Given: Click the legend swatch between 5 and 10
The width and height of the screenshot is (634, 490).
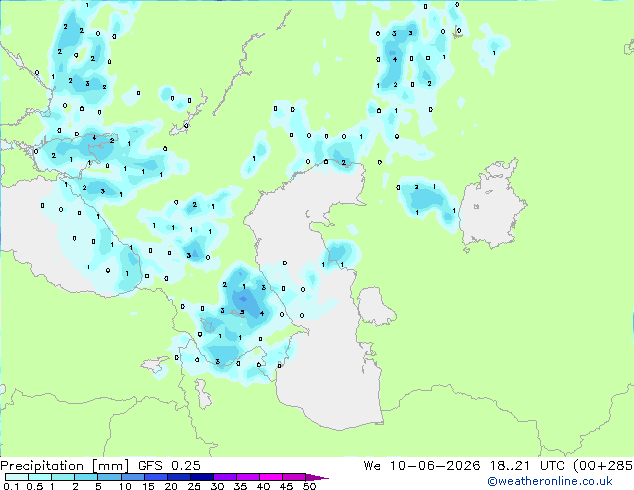Looking at the screenshot, I should [x=109, y=477].
